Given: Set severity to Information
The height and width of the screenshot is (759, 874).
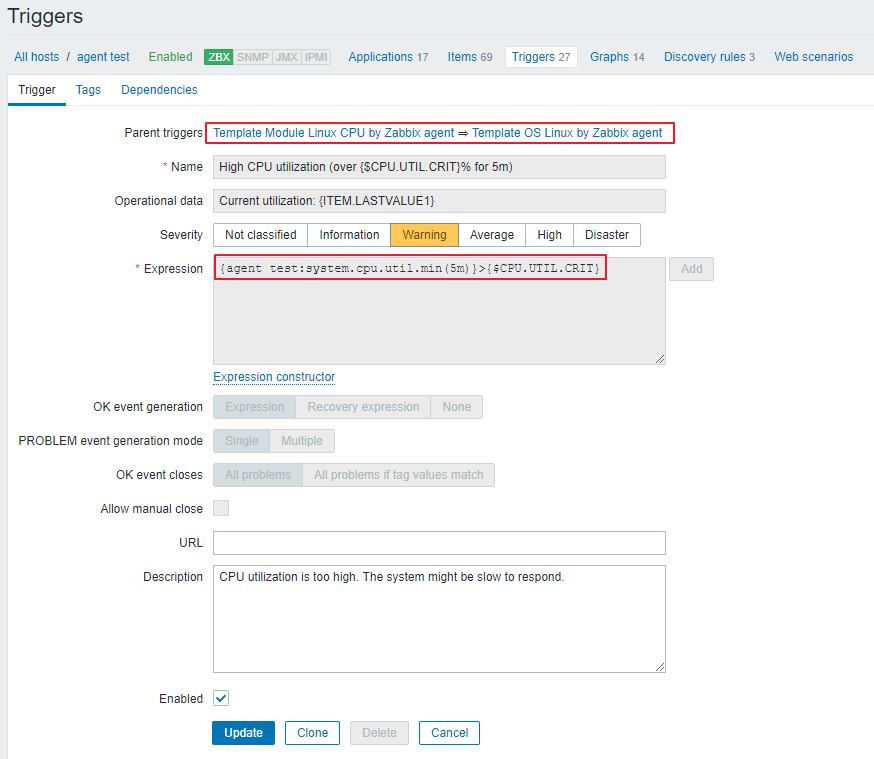Looking at the screenshot, I should (349, 235).
